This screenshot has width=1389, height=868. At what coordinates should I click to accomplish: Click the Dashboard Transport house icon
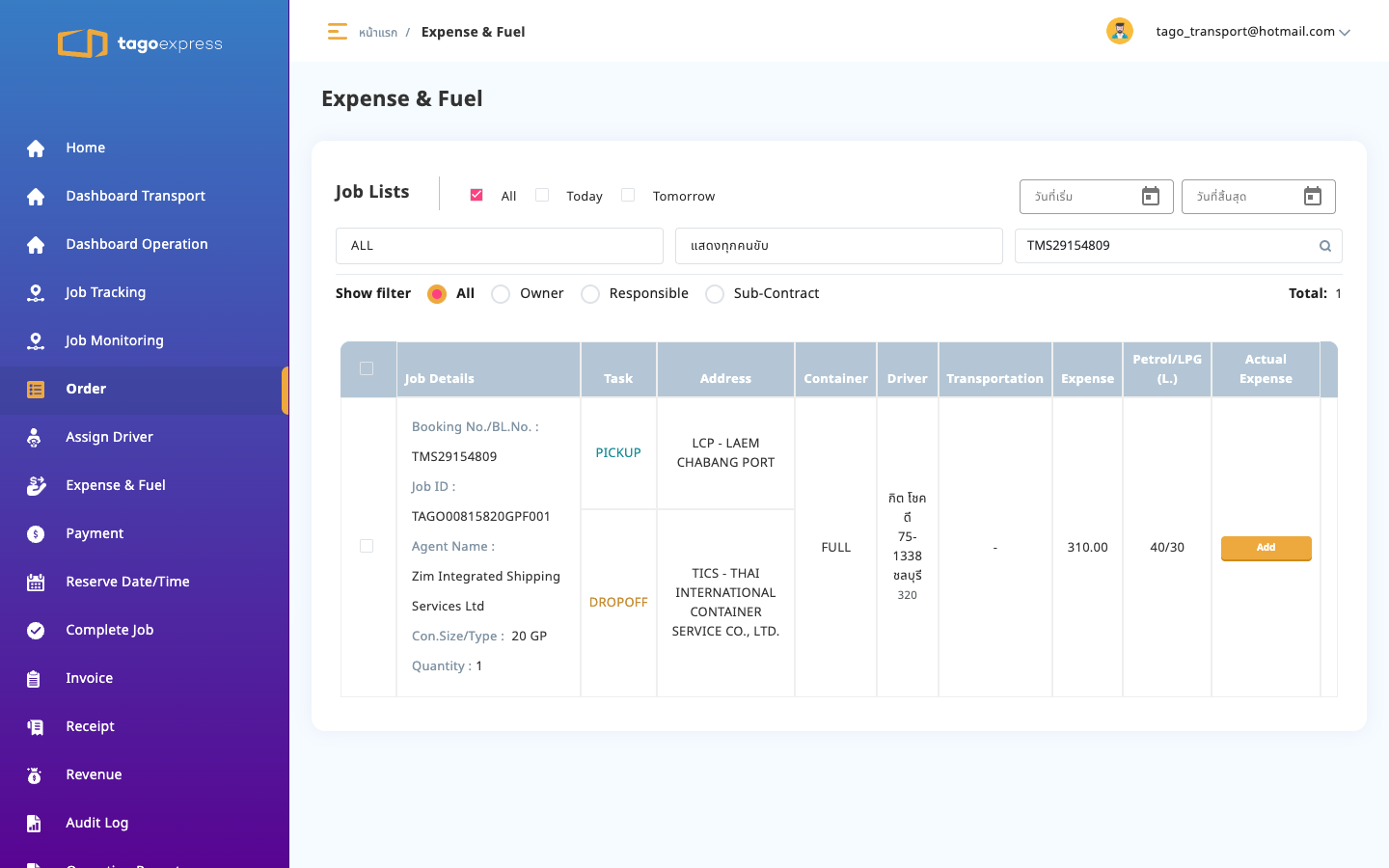pos(36,197)
